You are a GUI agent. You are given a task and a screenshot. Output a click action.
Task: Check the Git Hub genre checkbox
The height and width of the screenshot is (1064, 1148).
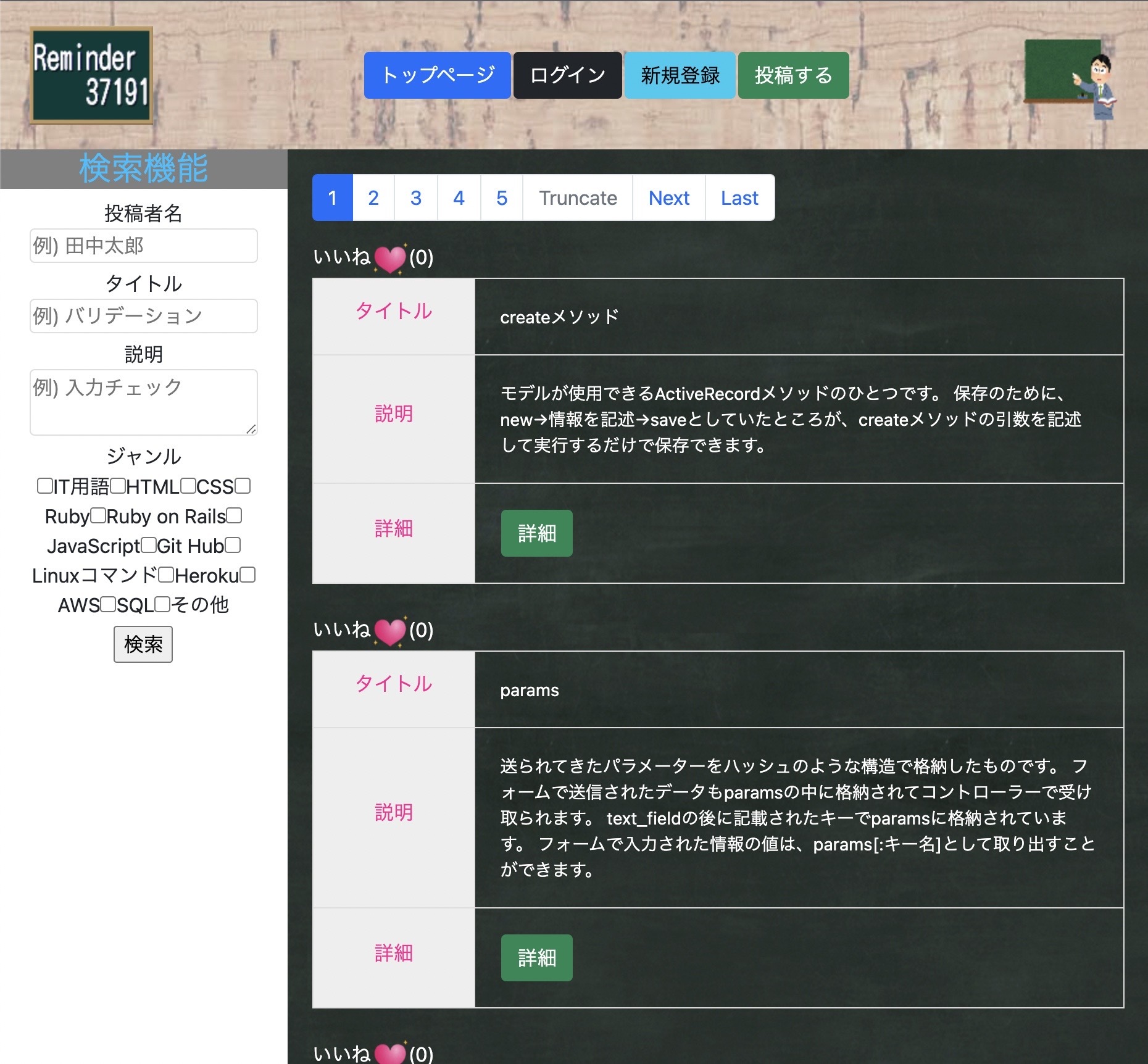148,545
